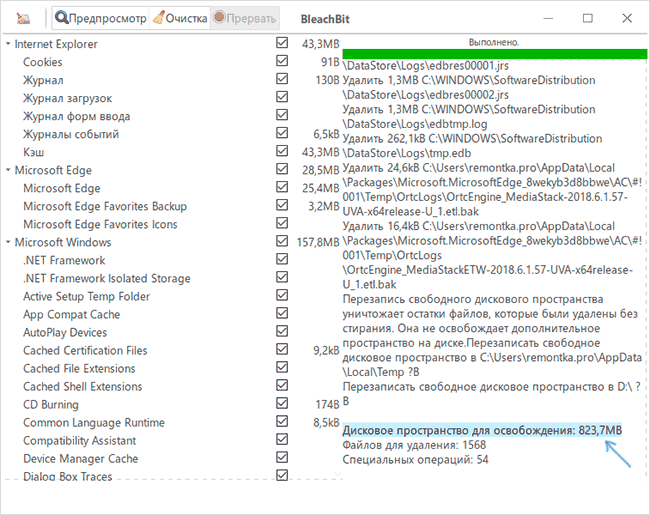Uncheck the Microsoft Windows group checkbox
The width and height of the screenshot is (650, 515).
pyautogui.click(x=282, y=241)
